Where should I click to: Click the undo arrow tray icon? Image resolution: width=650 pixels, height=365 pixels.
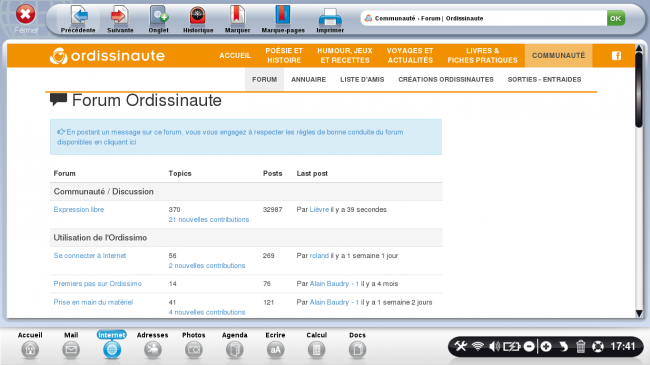pyautogui.click(x=563, y=346)
